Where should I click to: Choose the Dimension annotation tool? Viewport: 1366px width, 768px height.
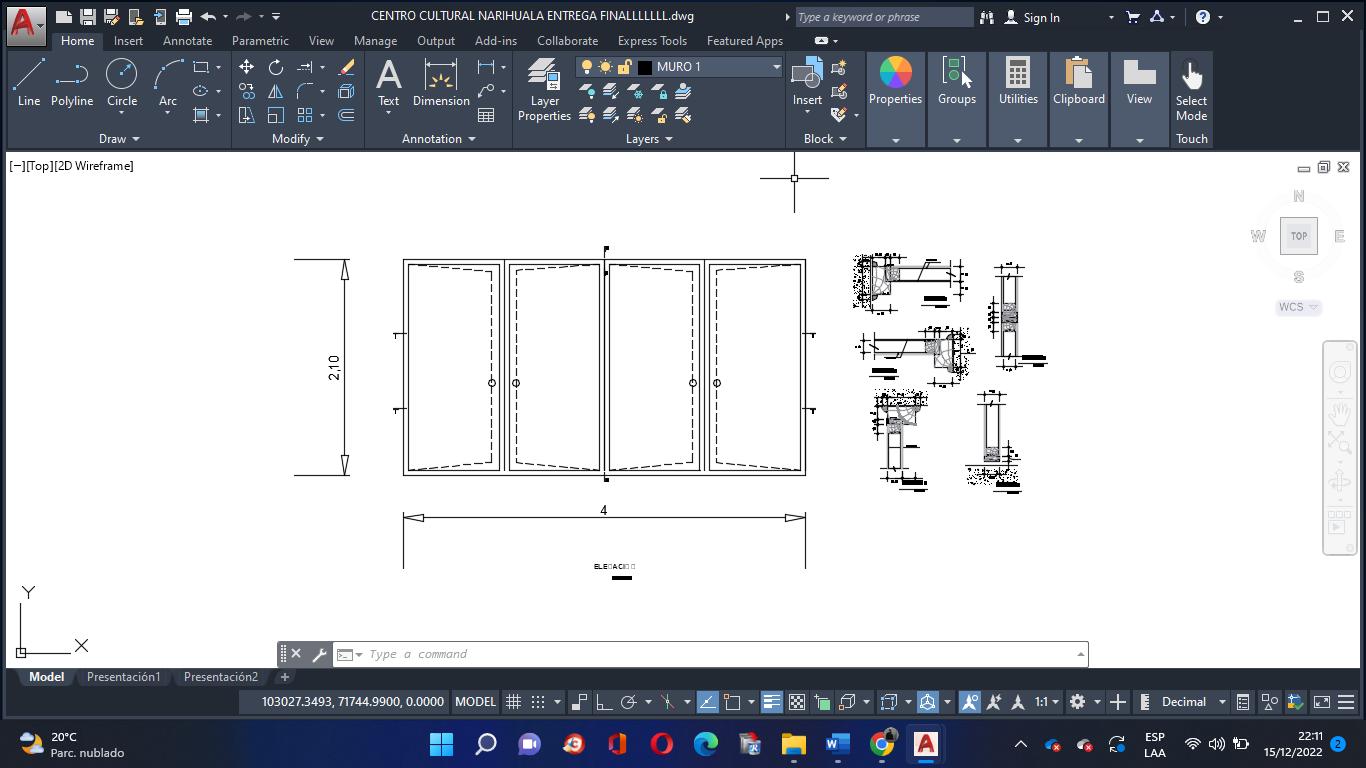click(x=441, y=82)
